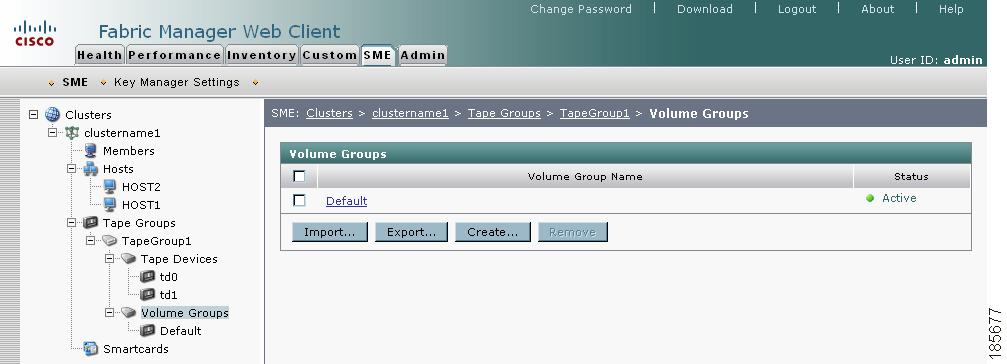The width and height of the screenshot is (1007, 364).
Task: Collapse the TapeGroup1 tree node
Action: click(91, 241)
